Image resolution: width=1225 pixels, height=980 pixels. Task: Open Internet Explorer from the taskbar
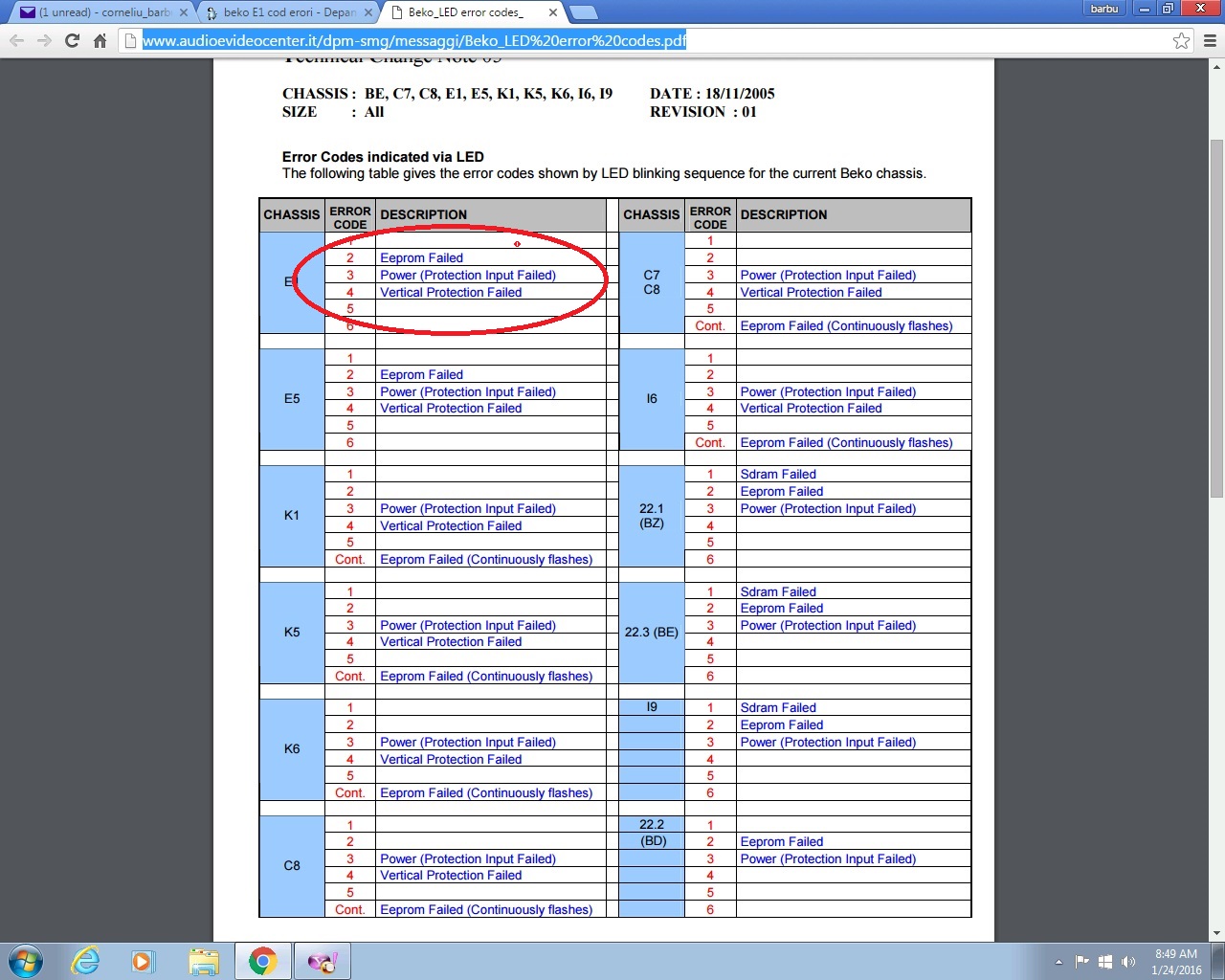tap(86, 961)
